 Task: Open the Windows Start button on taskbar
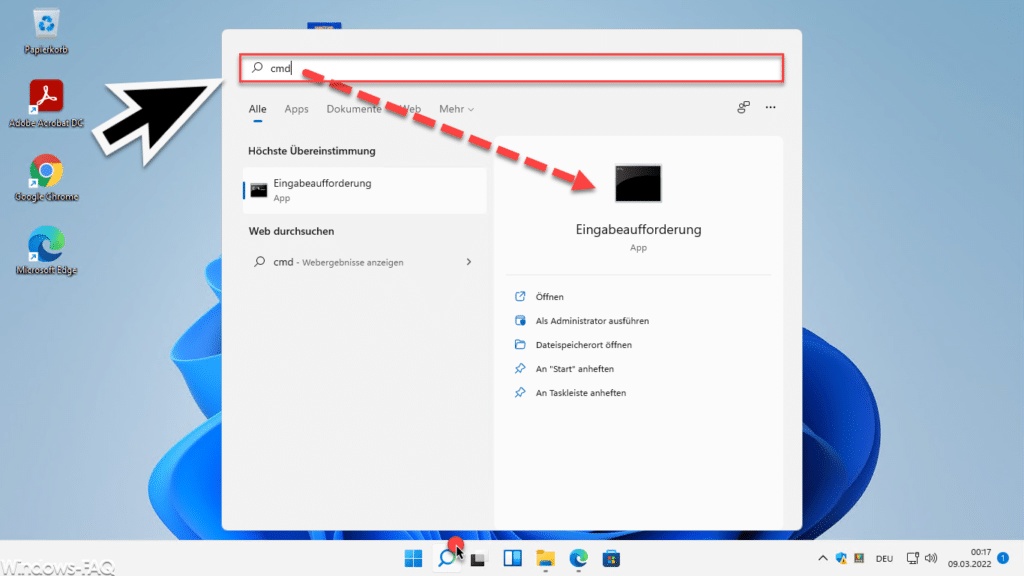point(413,558)
